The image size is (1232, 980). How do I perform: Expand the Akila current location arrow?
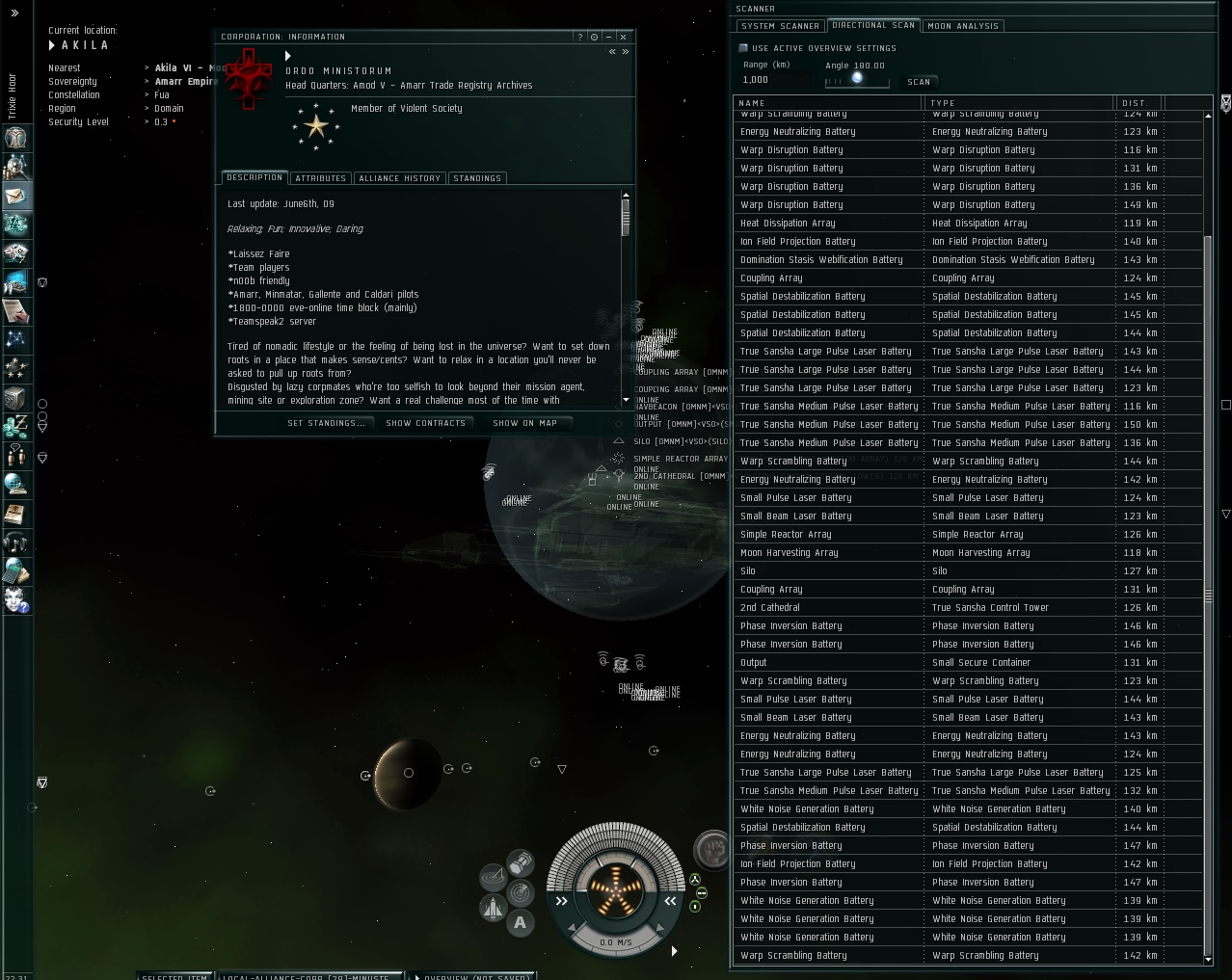point(52,45)
